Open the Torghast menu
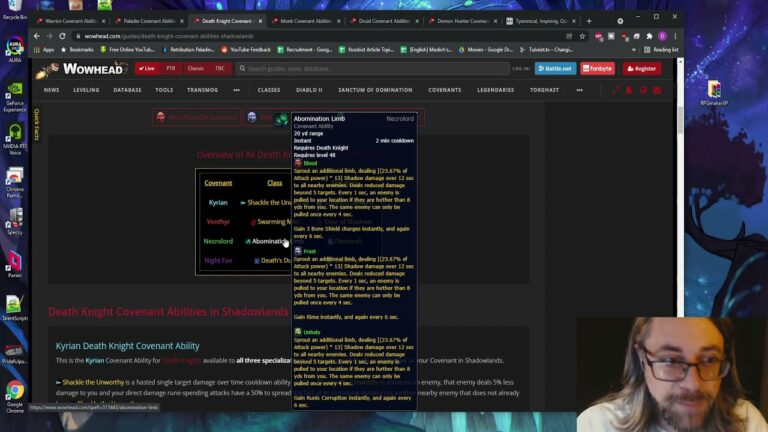This screenshot has width=768, height=432. (544, 90)
